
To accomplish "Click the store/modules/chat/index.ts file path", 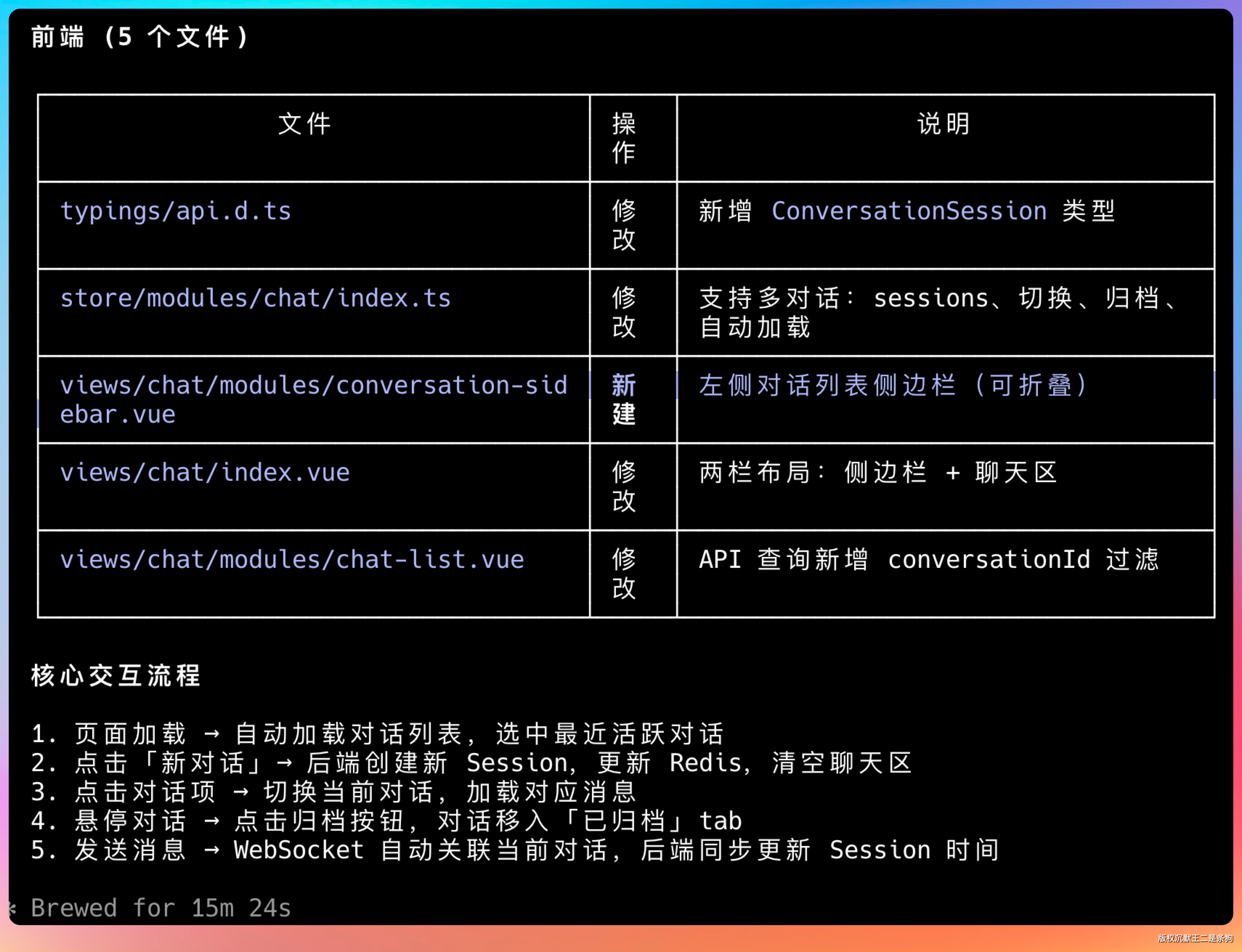I will tap(255, 298).
